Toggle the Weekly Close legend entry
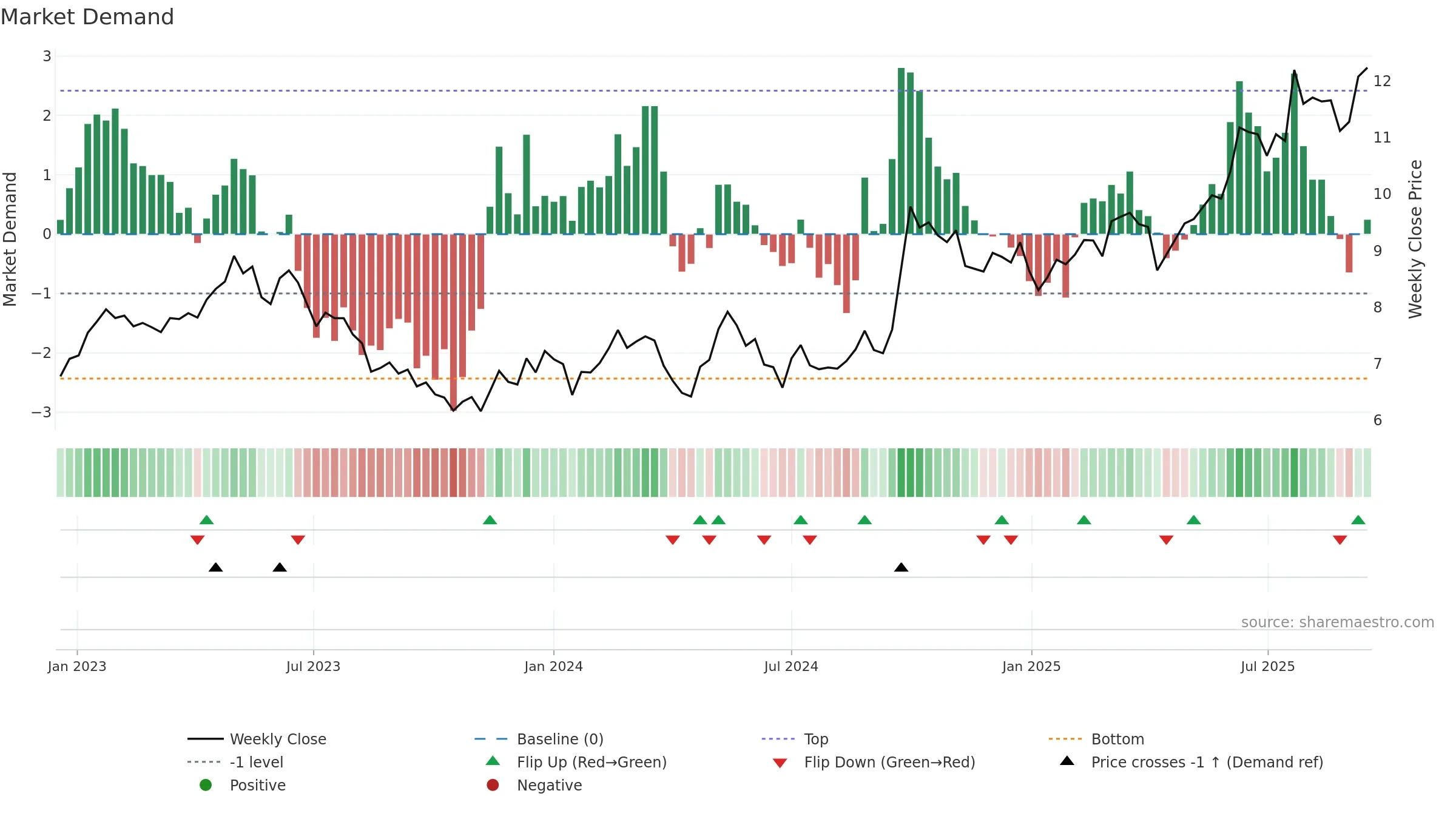 pyautogui.click(x=257, y=739)
